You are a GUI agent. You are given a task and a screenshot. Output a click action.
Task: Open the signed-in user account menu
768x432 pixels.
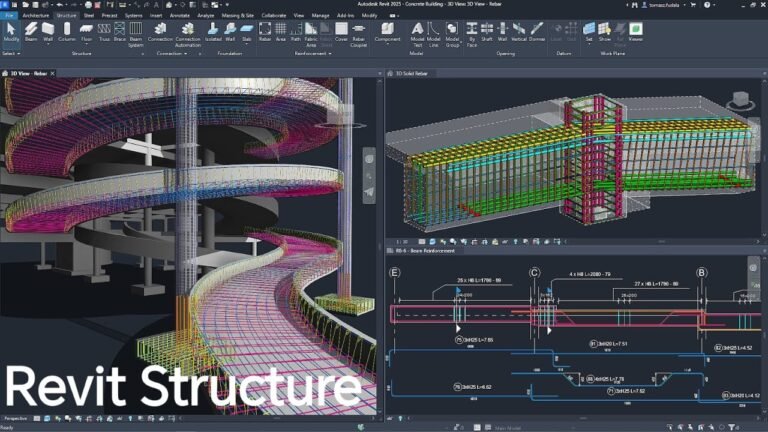[x=664, y=4]
